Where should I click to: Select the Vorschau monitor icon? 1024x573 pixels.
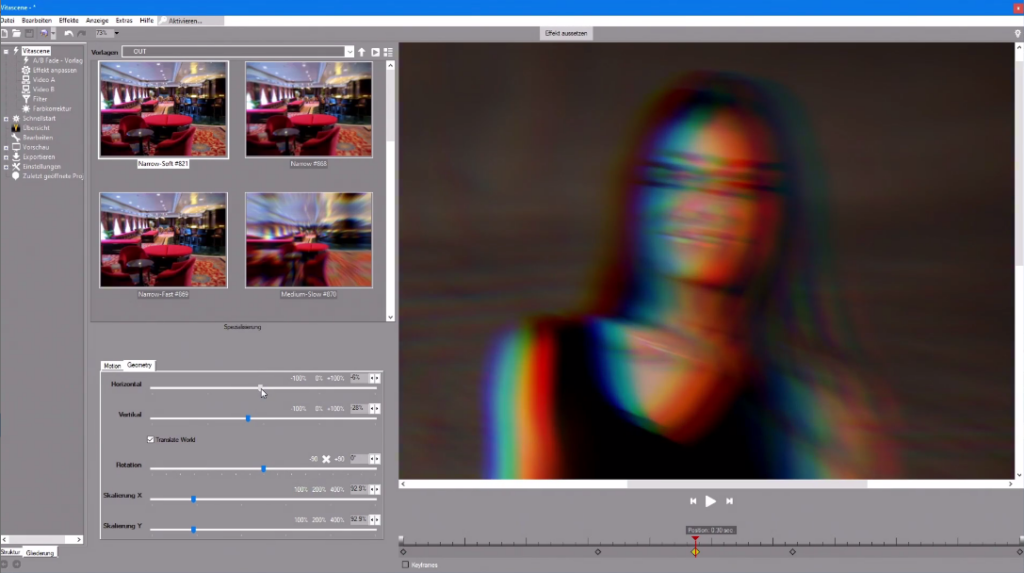click(x=16, y=148)
